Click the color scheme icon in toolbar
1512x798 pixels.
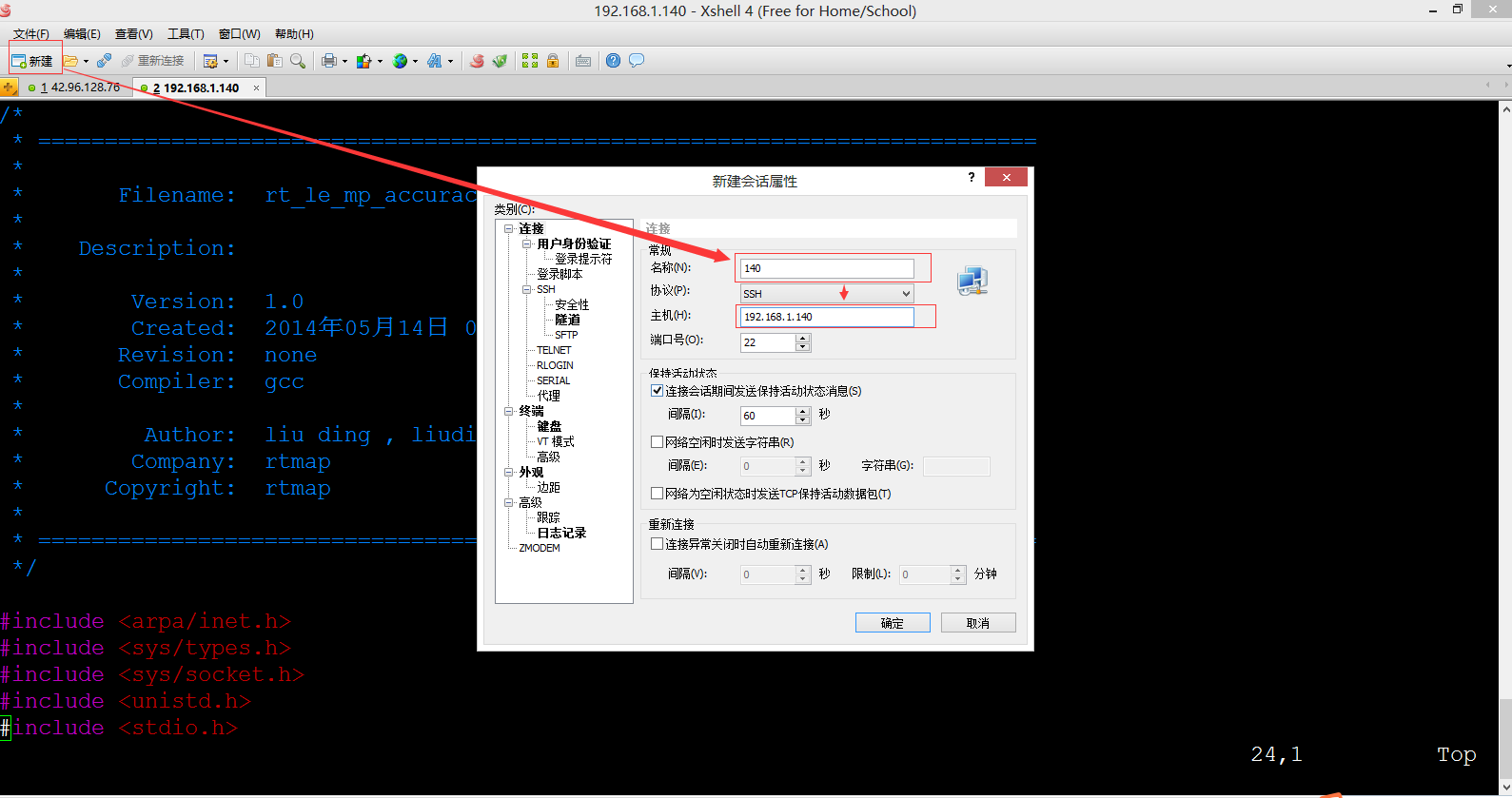click(x=363, y=61)
